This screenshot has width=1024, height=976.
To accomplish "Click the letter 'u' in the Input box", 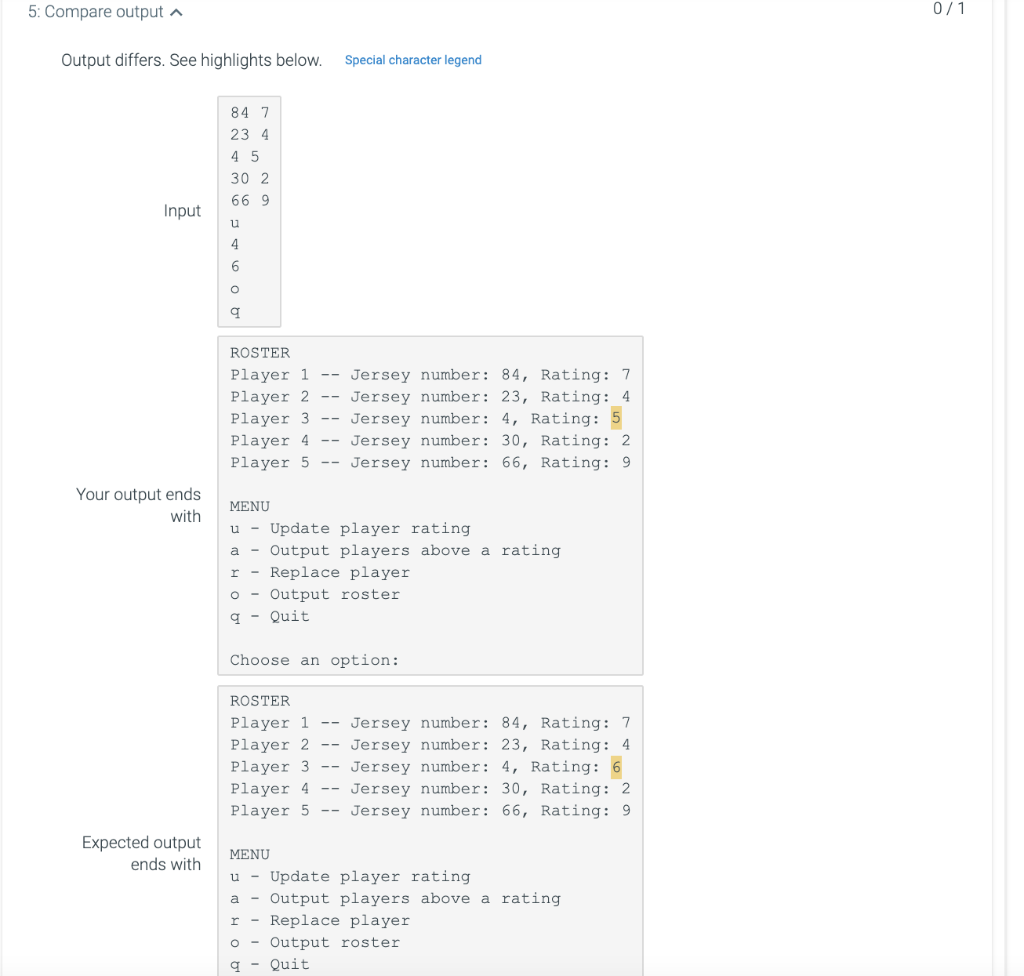I will click(x=234, y=222).
